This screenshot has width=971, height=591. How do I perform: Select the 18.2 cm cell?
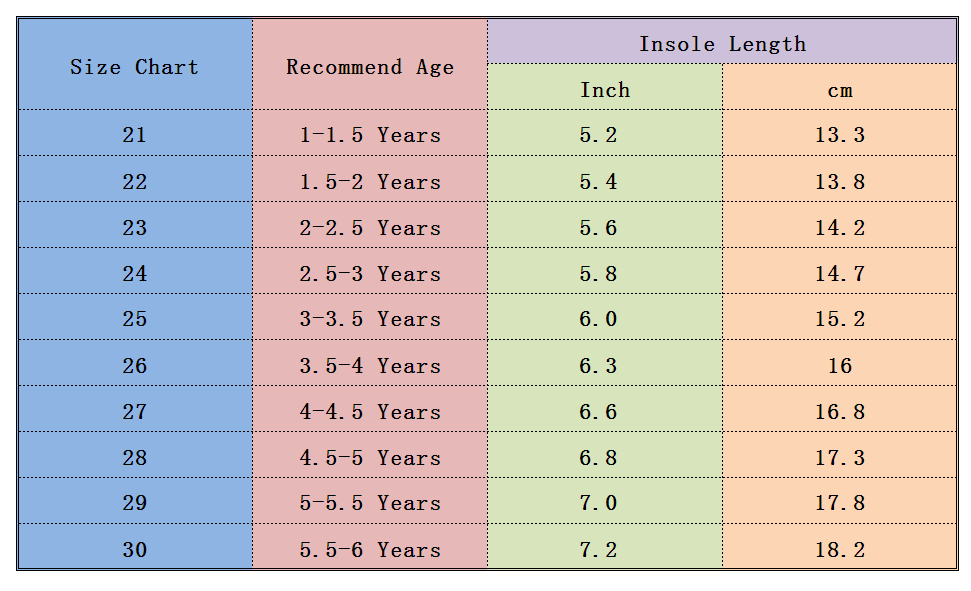[840, 550]
